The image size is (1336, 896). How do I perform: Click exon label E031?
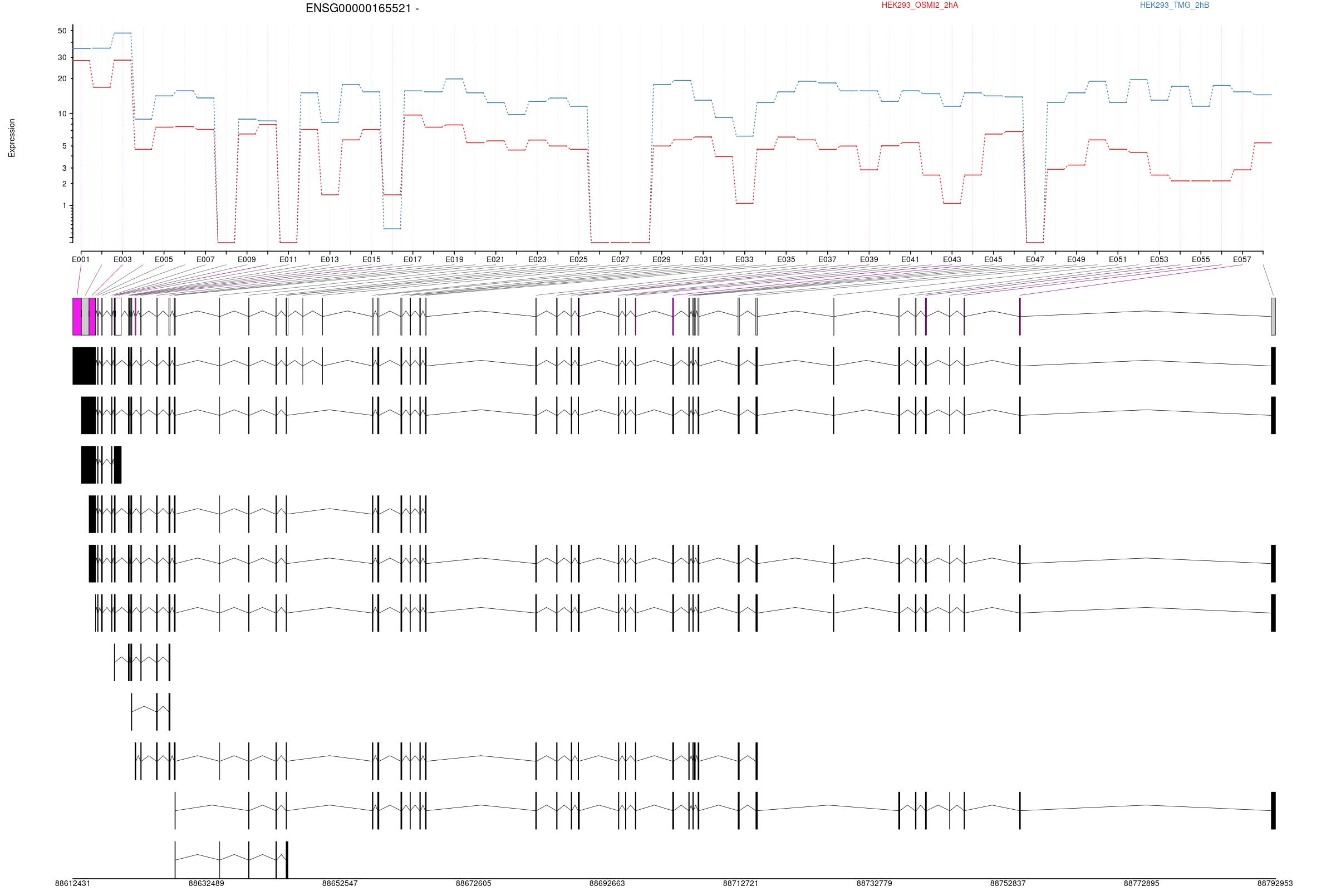(703, 259)
